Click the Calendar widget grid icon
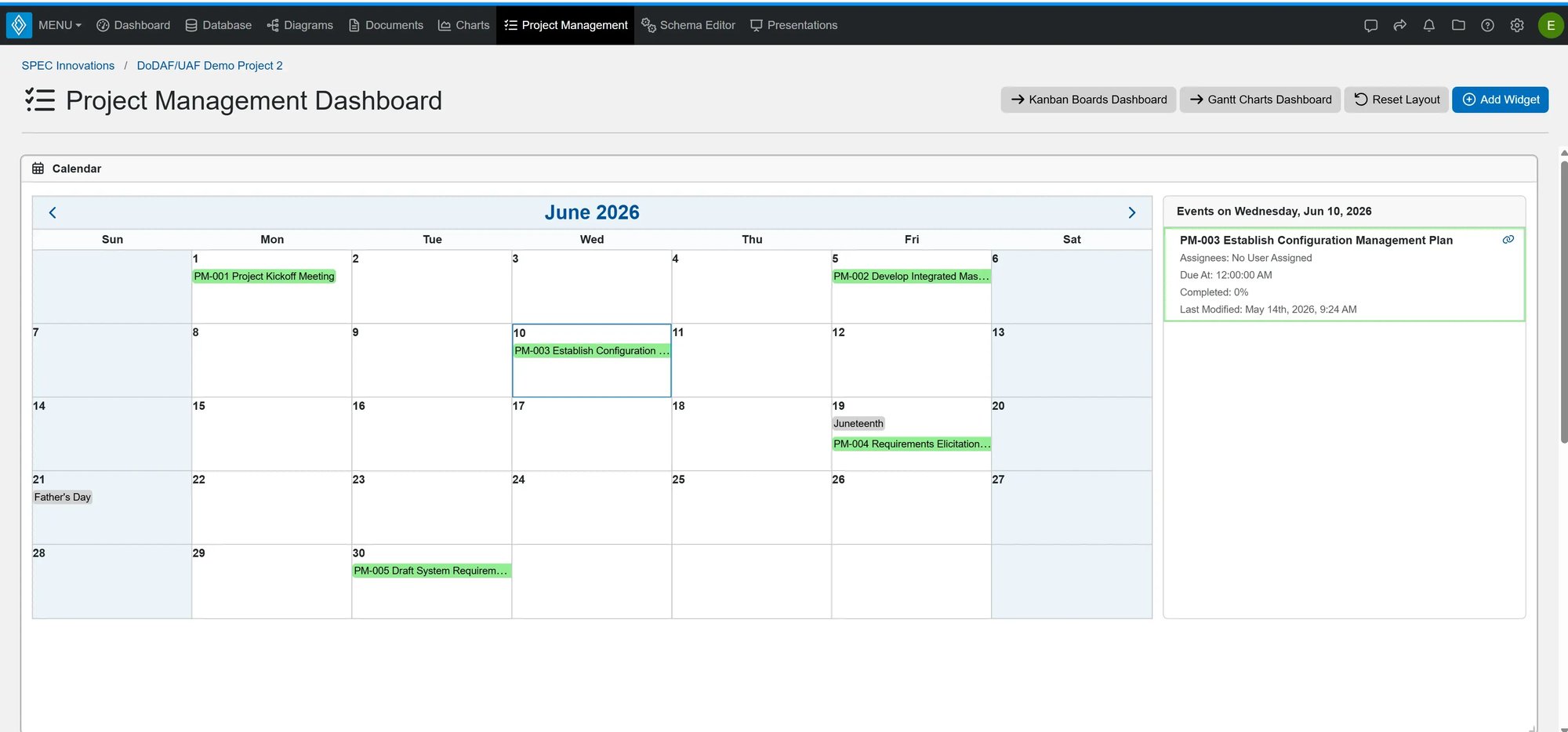The image size is (1568, 732). pos(38,169)
